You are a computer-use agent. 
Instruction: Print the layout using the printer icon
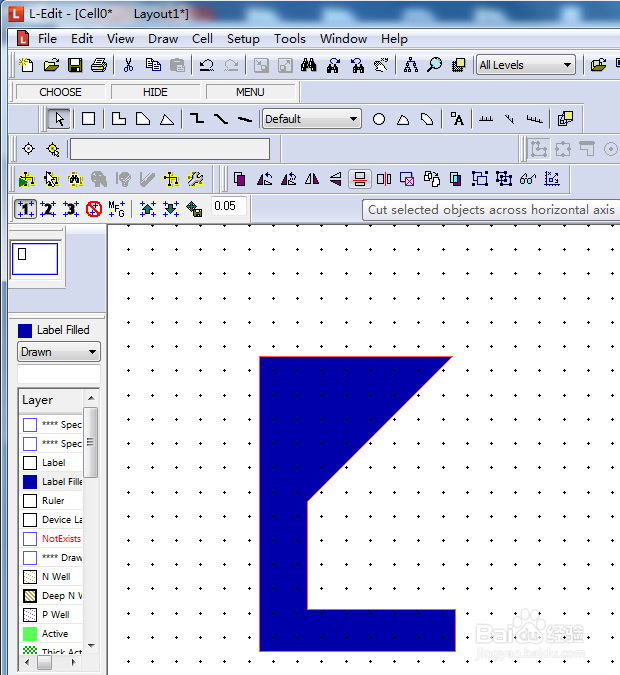99,65
